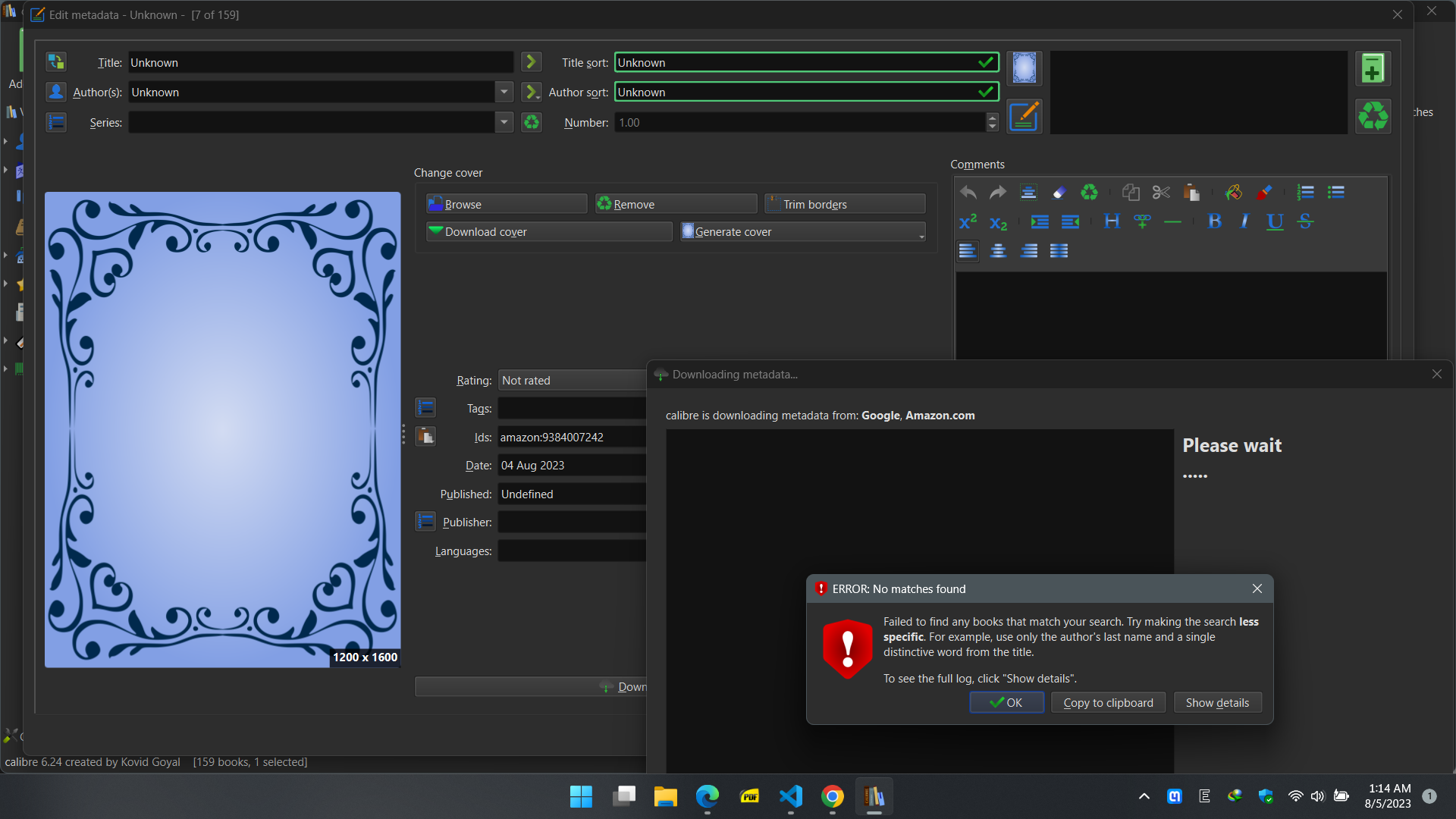This screenshot has width=1456, height=819.
Task: Click Show details button
Action: (x=1217, y=703)
